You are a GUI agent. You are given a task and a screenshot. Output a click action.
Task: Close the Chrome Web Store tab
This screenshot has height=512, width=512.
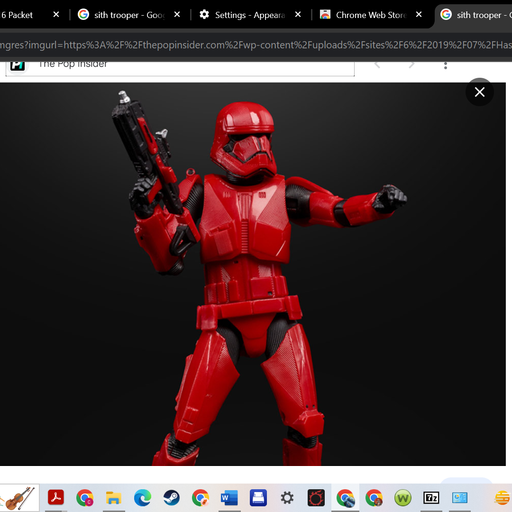coord(419,15)
